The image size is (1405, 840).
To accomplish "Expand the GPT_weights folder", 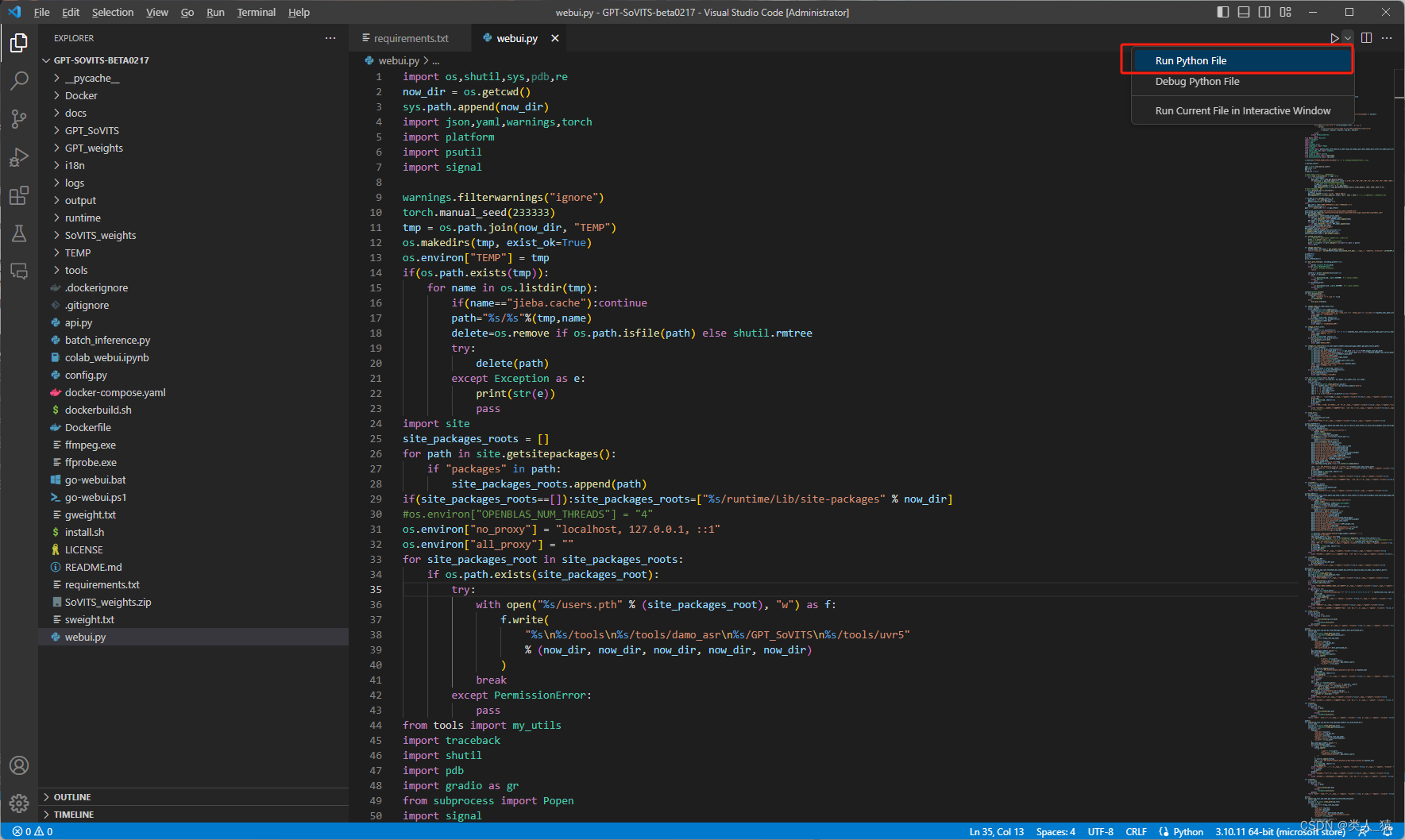I will pos(195,148).
